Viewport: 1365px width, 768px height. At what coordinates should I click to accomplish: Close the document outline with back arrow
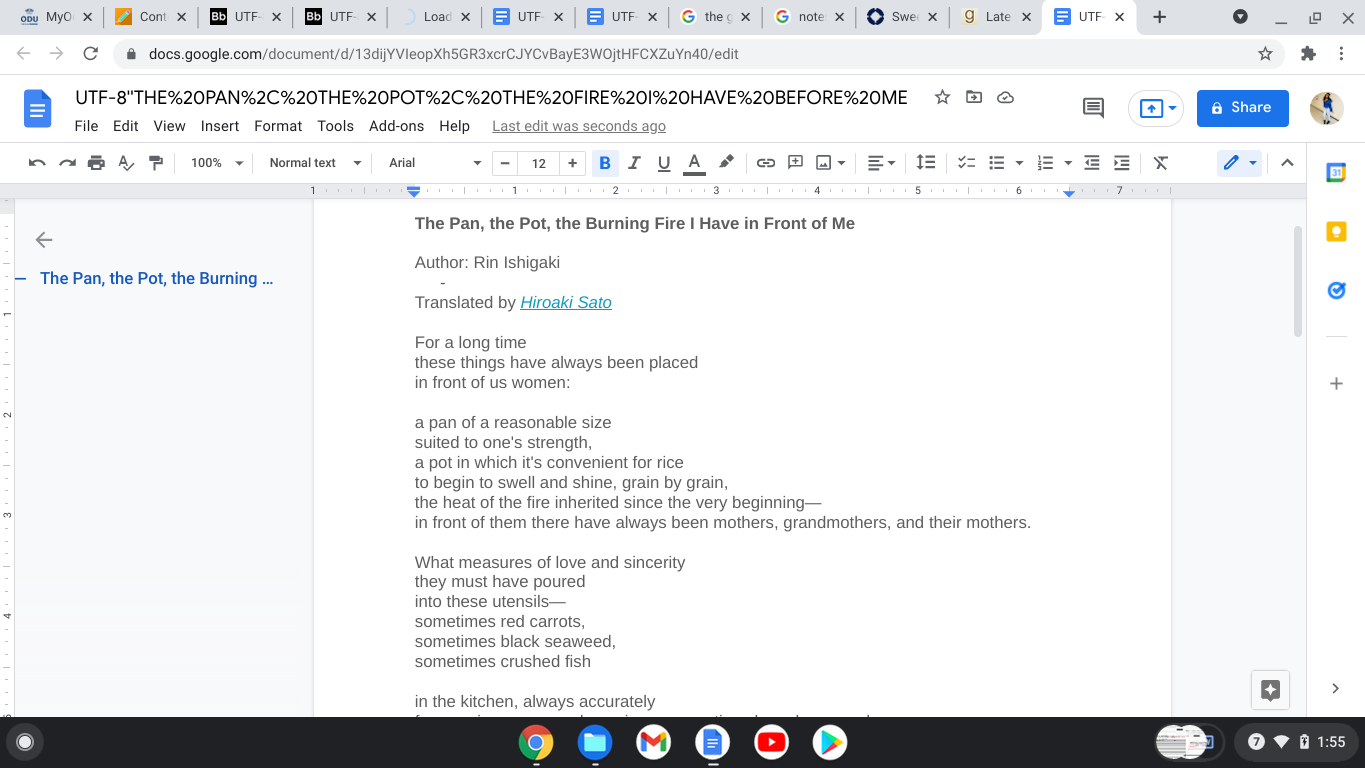coord(43,240)
